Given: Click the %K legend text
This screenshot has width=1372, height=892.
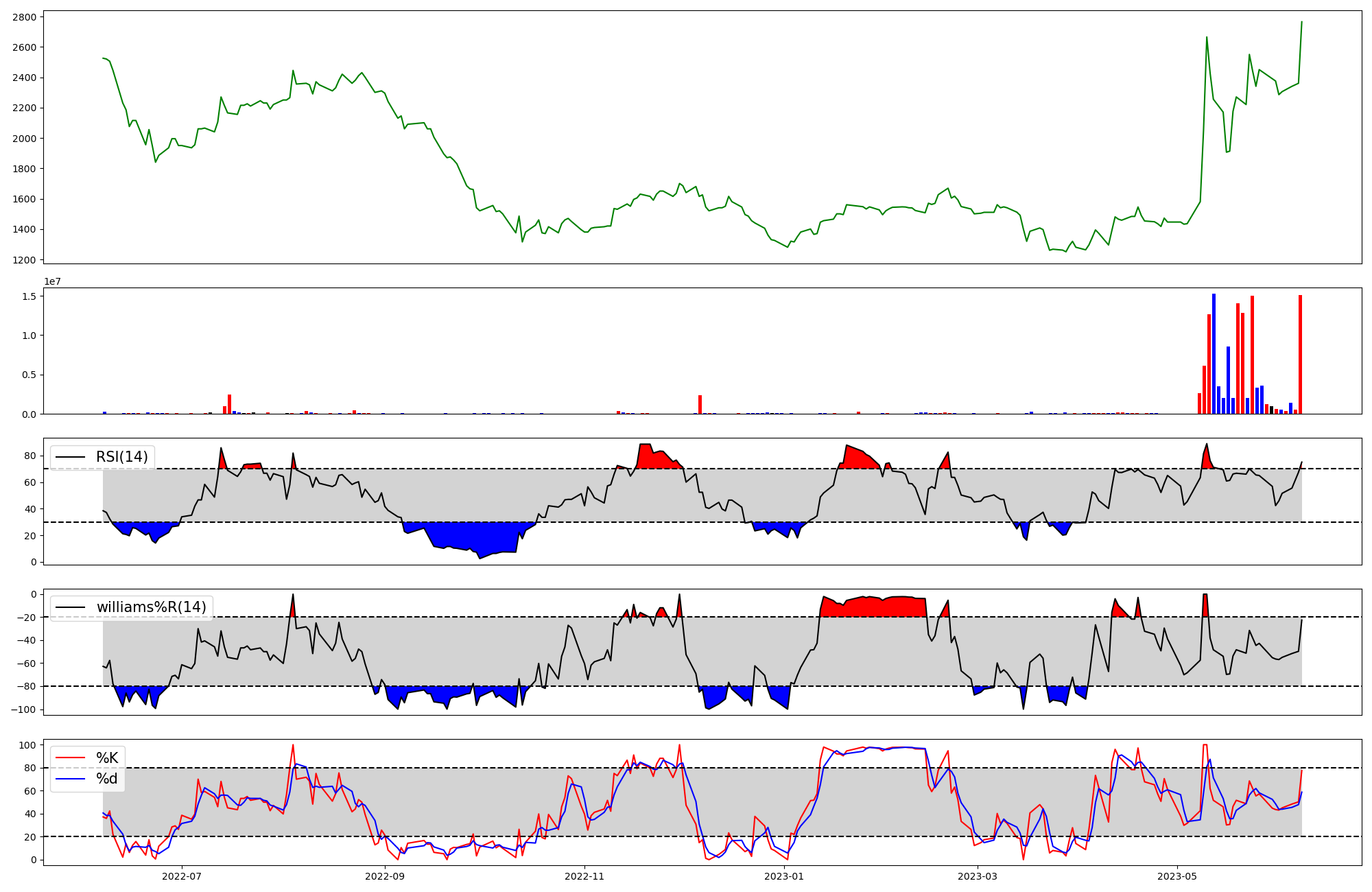Looking at the screenshot, I should click(x=107, y=758).
